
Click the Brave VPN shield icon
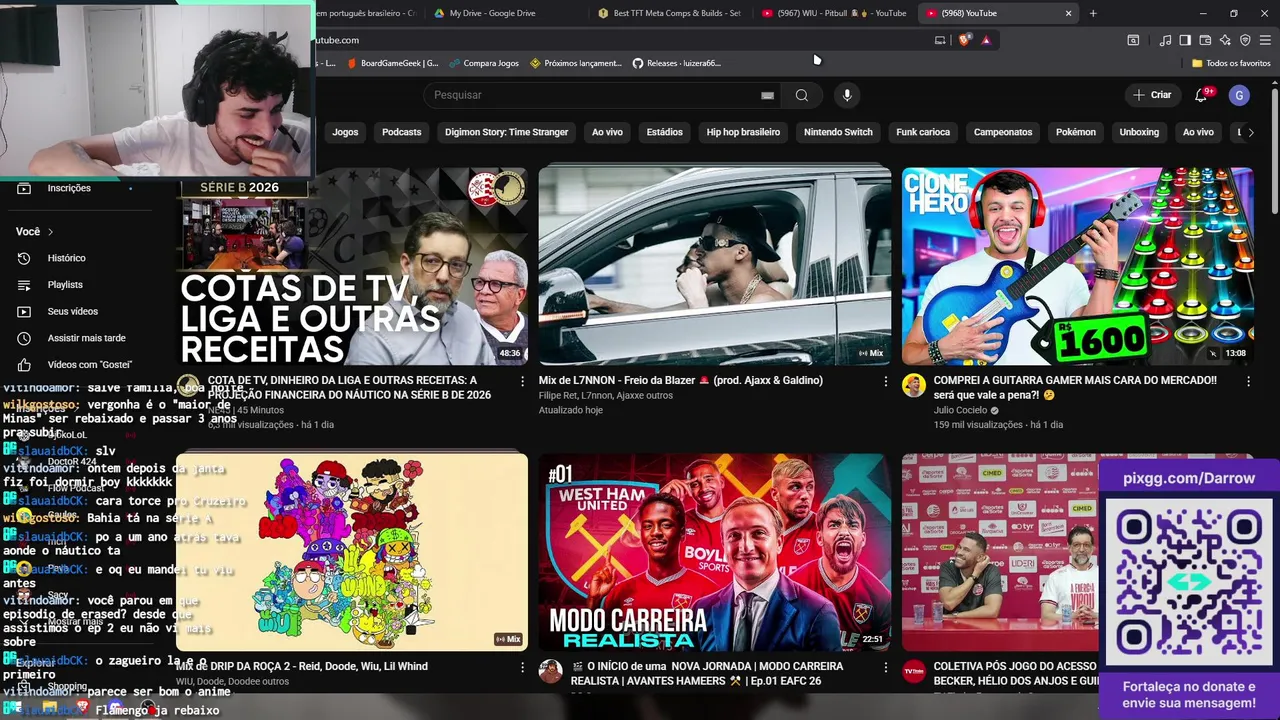[x=1245, y=40]
